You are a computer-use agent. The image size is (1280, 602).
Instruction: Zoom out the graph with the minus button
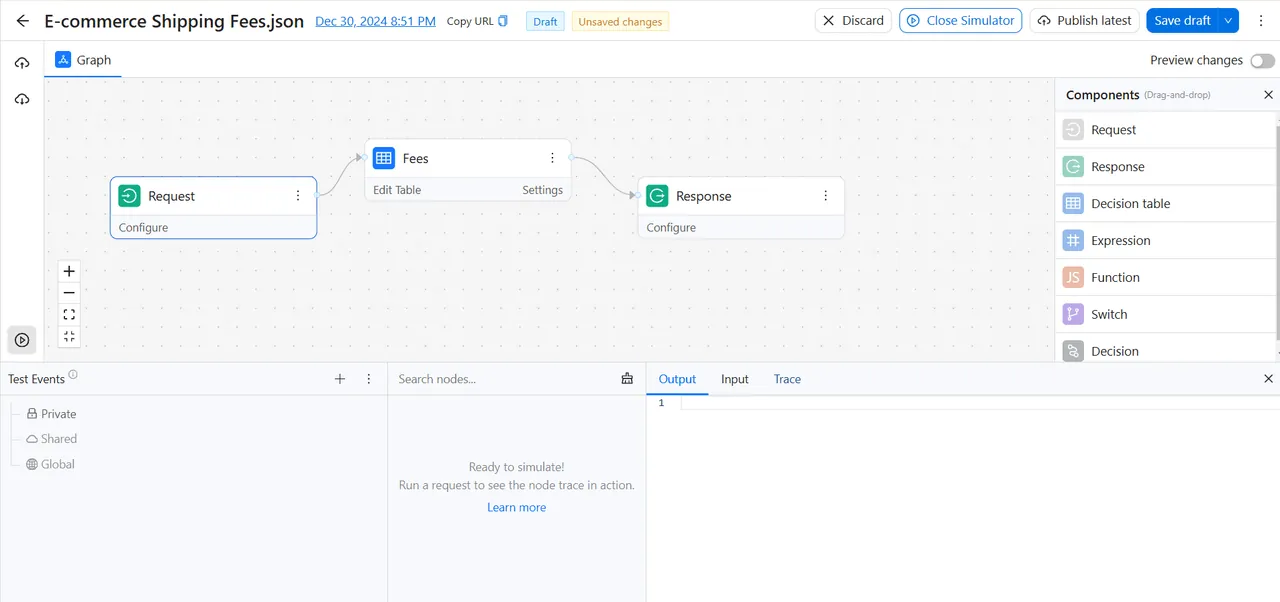pos(69,293)
